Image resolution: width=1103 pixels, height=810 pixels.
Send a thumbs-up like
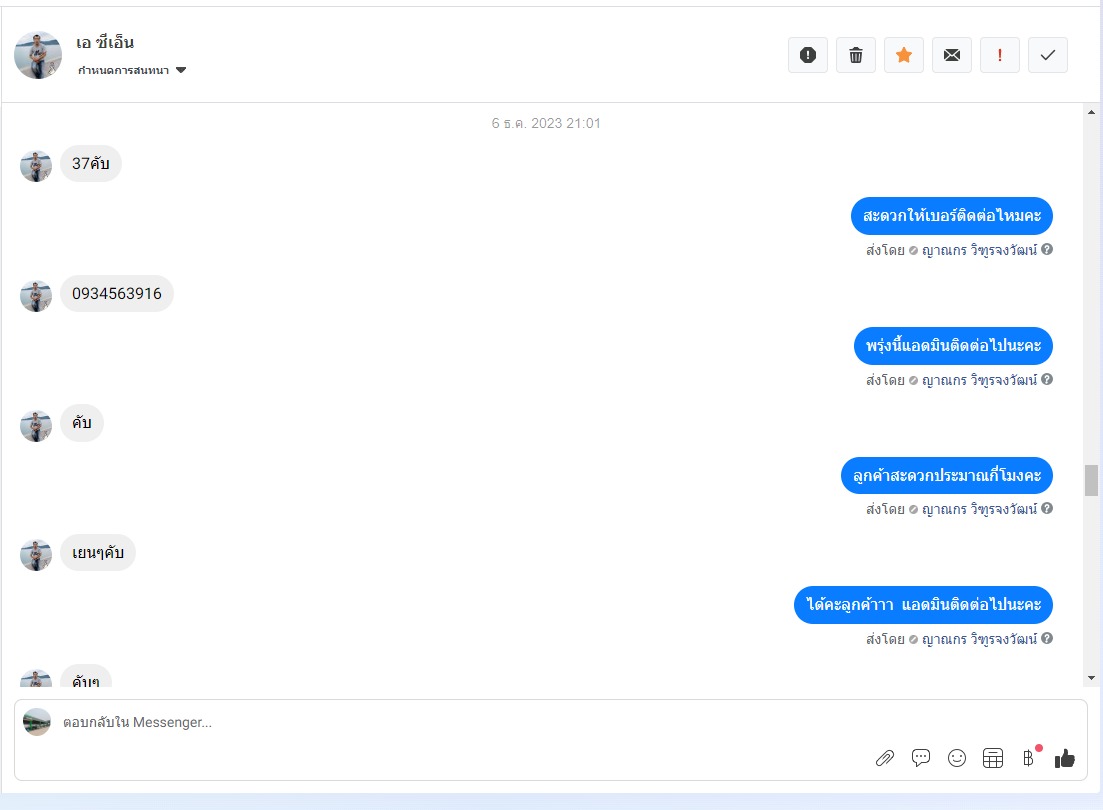(x=1065, y=758)
